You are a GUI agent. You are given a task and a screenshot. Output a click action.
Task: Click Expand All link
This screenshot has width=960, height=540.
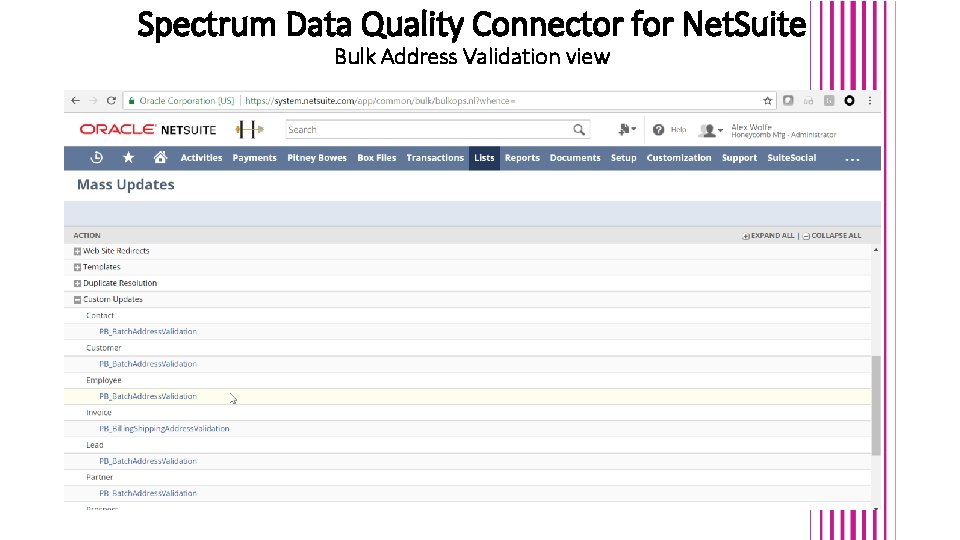pyautogui.click(x=768, y=236)
